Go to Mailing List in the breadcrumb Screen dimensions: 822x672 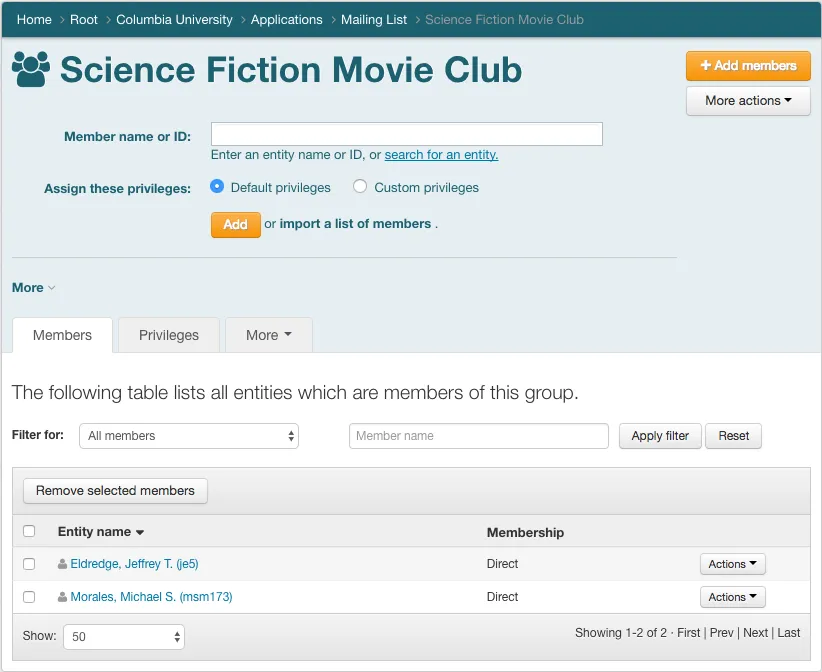pos(374,19)
